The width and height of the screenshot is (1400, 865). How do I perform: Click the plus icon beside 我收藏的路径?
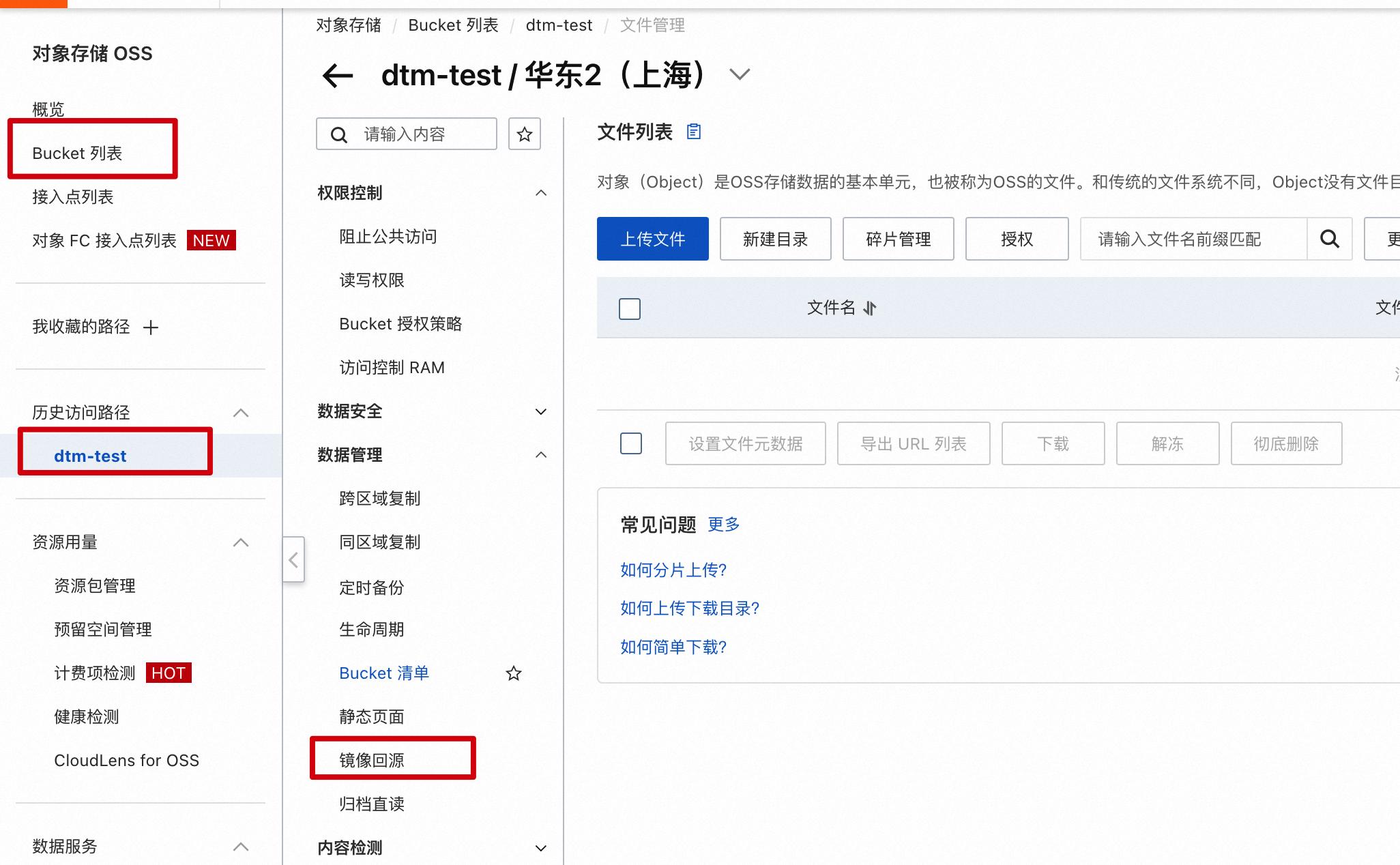pyautogui.click(x=151, y=327)
